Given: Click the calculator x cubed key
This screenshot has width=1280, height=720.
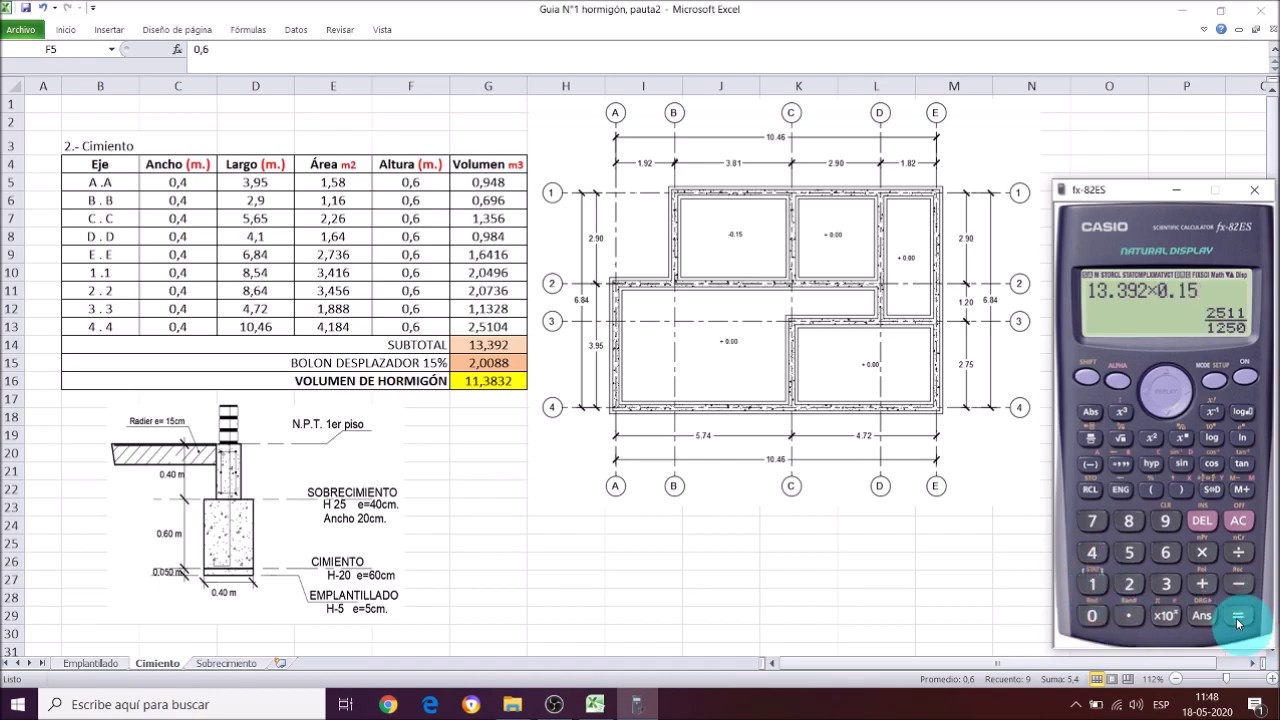Looking at the screenshot, I should pyautogui.click(x=1121, y=412).
